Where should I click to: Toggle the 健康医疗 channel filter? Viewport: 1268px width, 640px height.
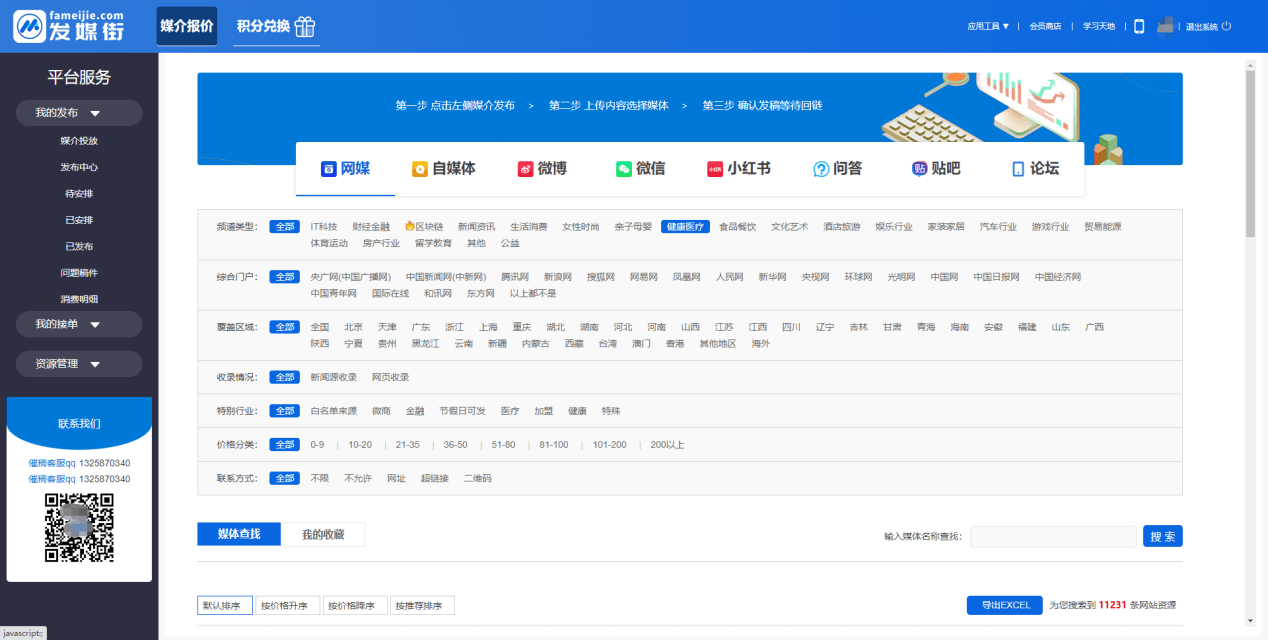pos(685,227)
